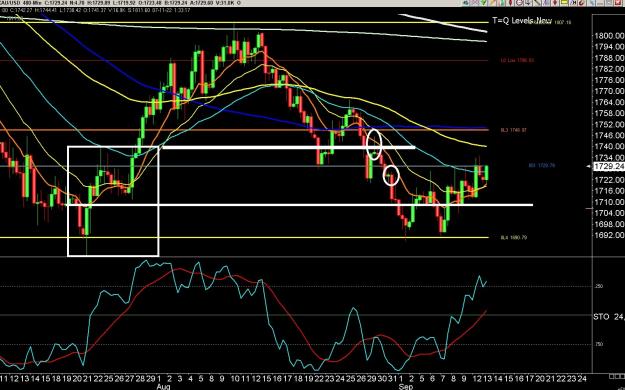This screenshot has width=625, height=390.
Task: Click the BL3 1749.97 level label
Action: pos(514,130)
